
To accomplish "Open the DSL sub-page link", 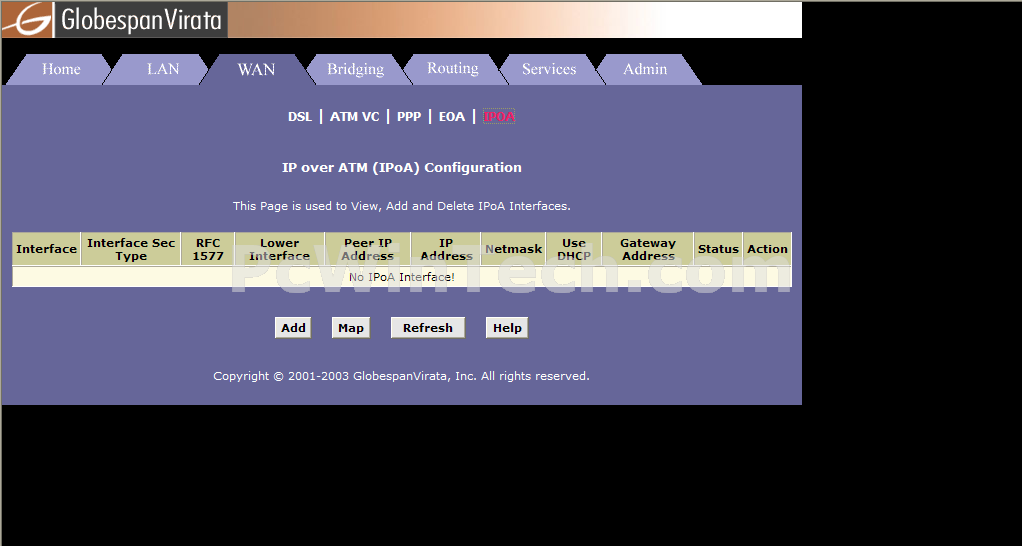I will click(x=300, y=117).
